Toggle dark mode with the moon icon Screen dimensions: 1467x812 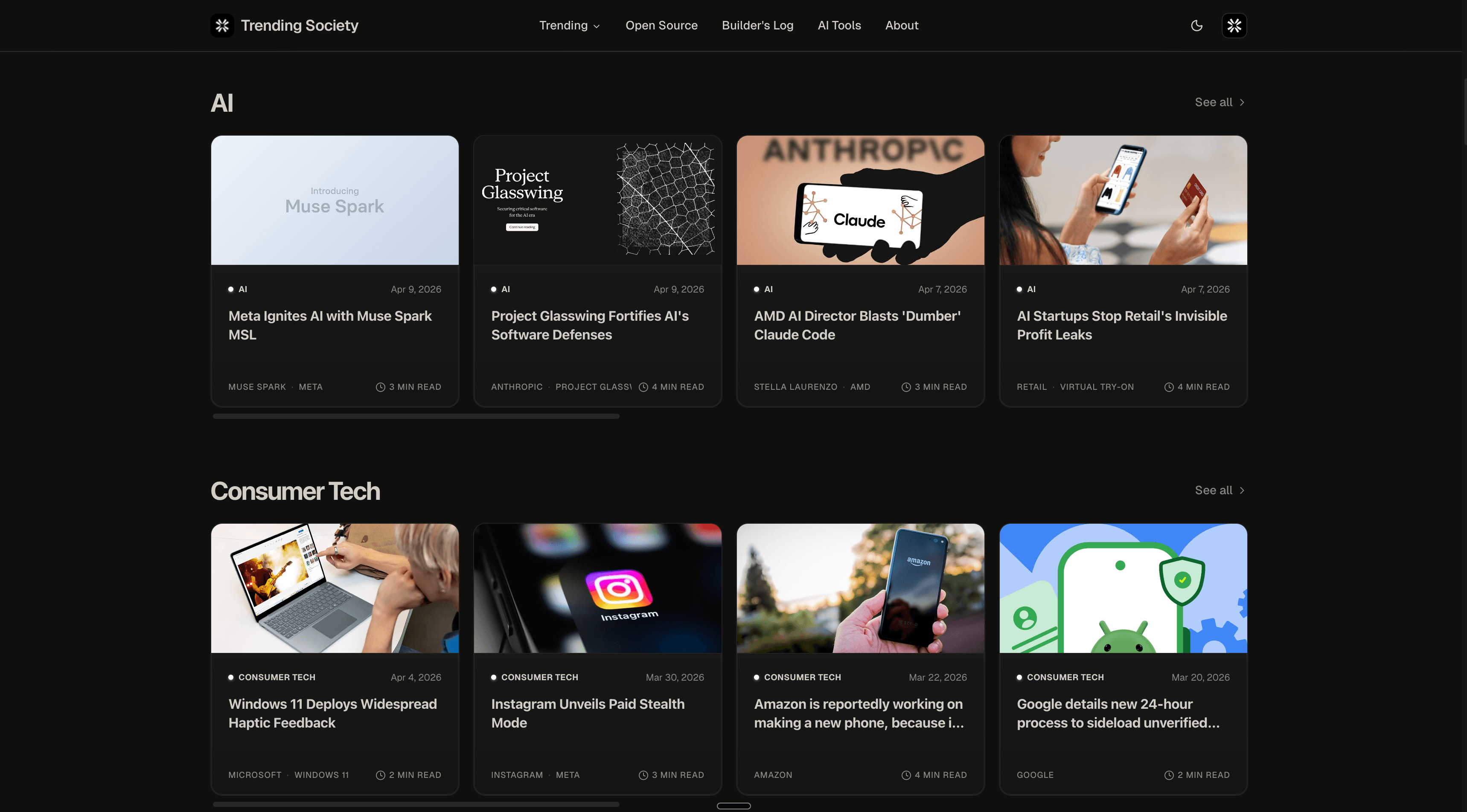1196,26
